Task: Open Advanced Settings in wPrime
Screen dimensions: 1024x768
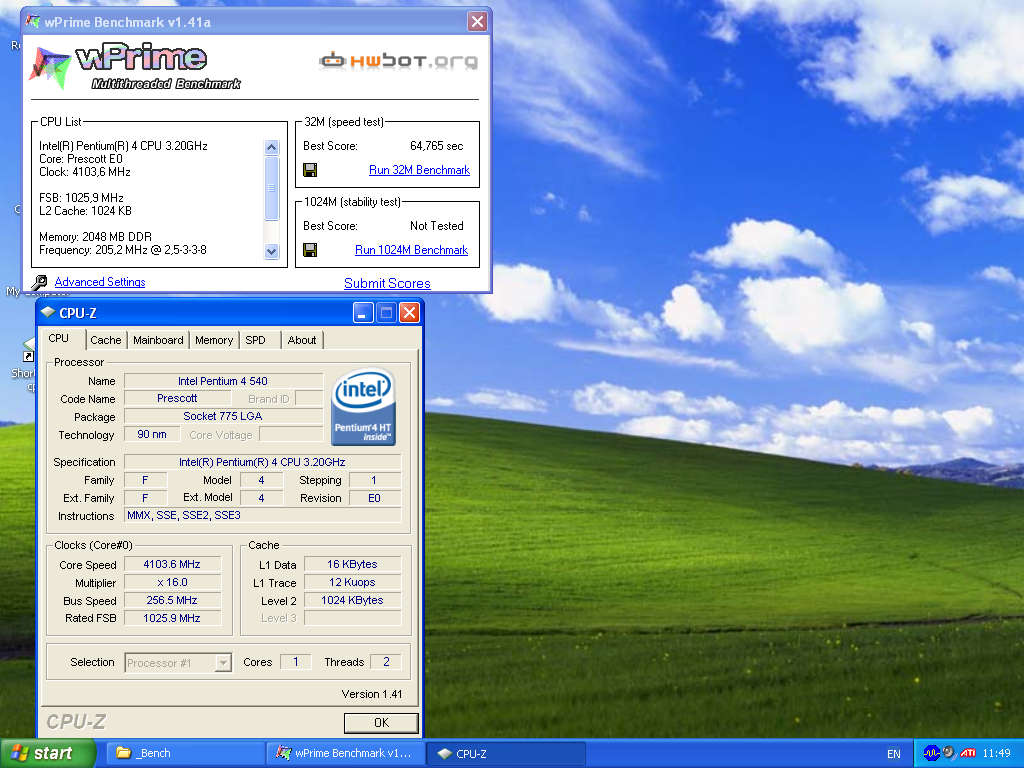Action: point(100,281)
